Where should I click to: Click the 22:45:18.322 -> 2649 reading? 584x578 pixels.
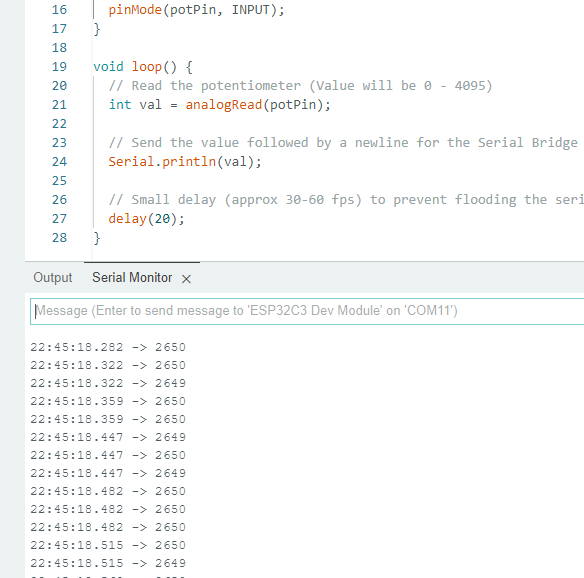click(108, 383)
